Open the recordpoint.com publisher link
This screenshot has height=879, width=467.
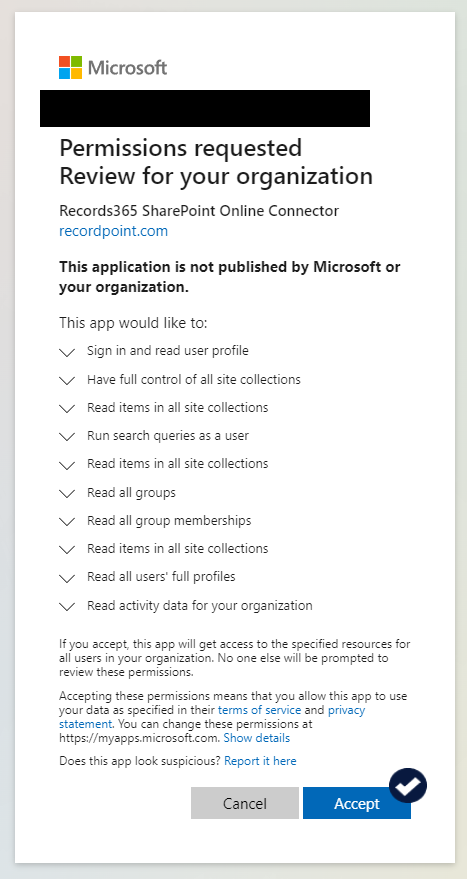click(x=113, y=231)
